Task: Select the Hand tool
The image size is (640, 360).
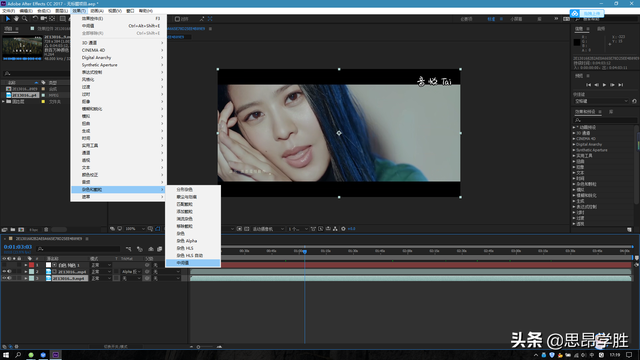Action: tap(16, 19)
